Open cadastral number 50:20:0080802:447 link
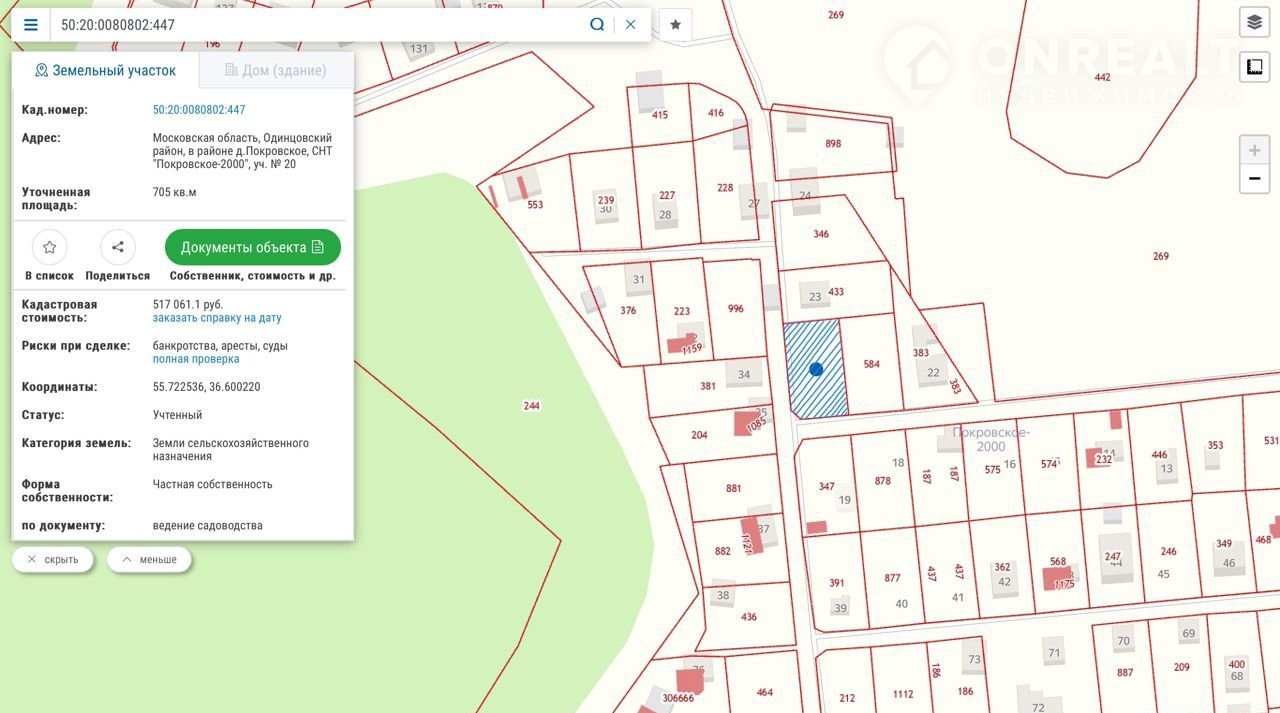Viewport: 1280px width, 713px height. [x=199, y=110]
